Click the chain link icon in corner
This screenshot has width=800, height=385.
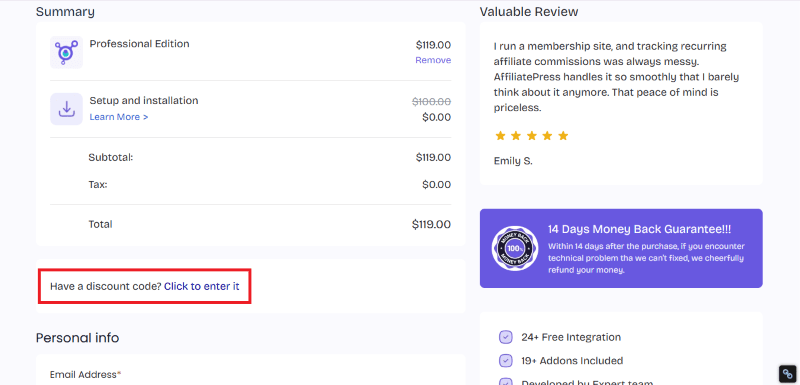788,374
